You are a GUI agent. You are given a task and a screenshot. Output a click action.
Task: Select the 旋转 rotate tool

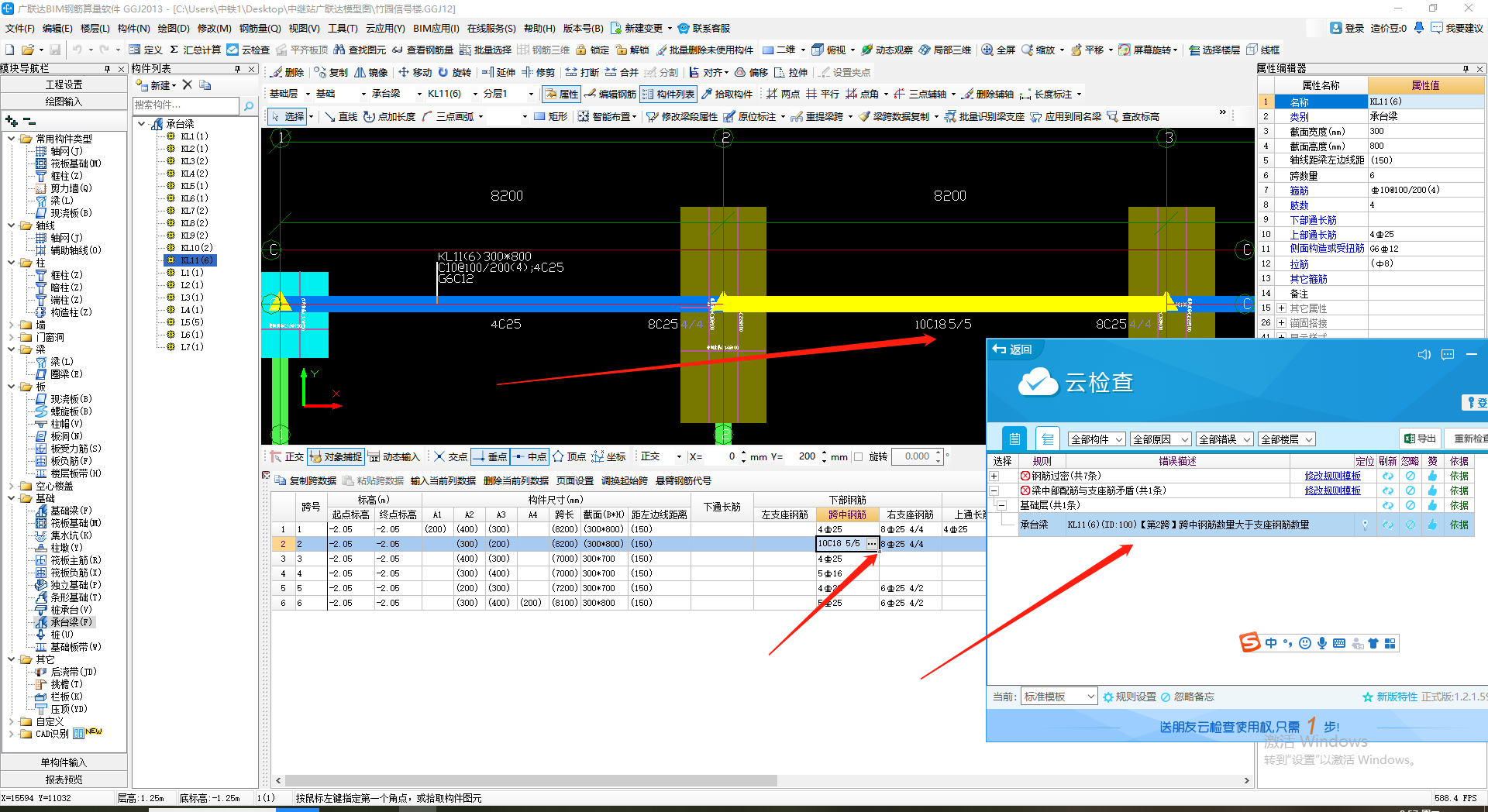pos(455,72)
